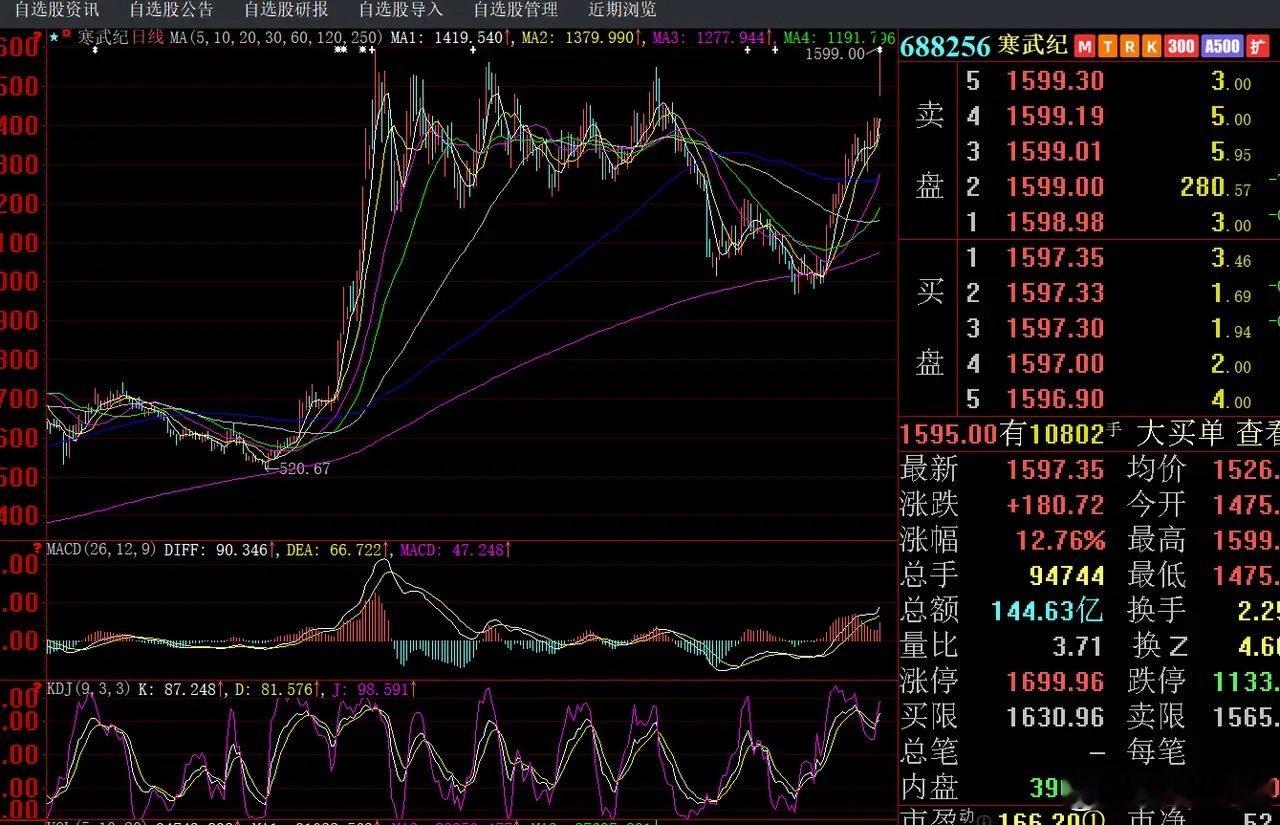Select buy level 4 price 1597.00
The image size is (1280, 825).
click(x=1055, y=364)
